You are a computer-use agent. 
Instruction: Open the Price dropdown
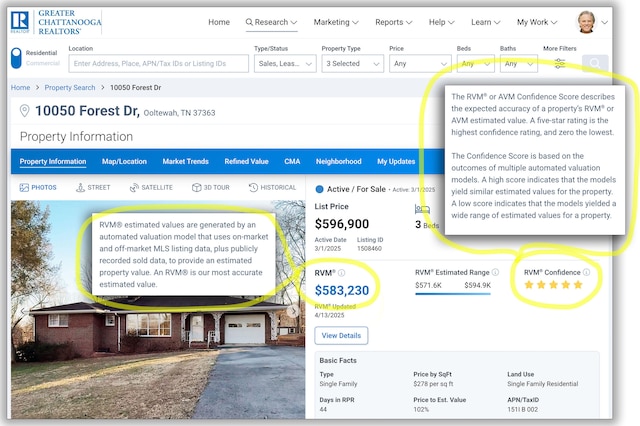(420, 64)
